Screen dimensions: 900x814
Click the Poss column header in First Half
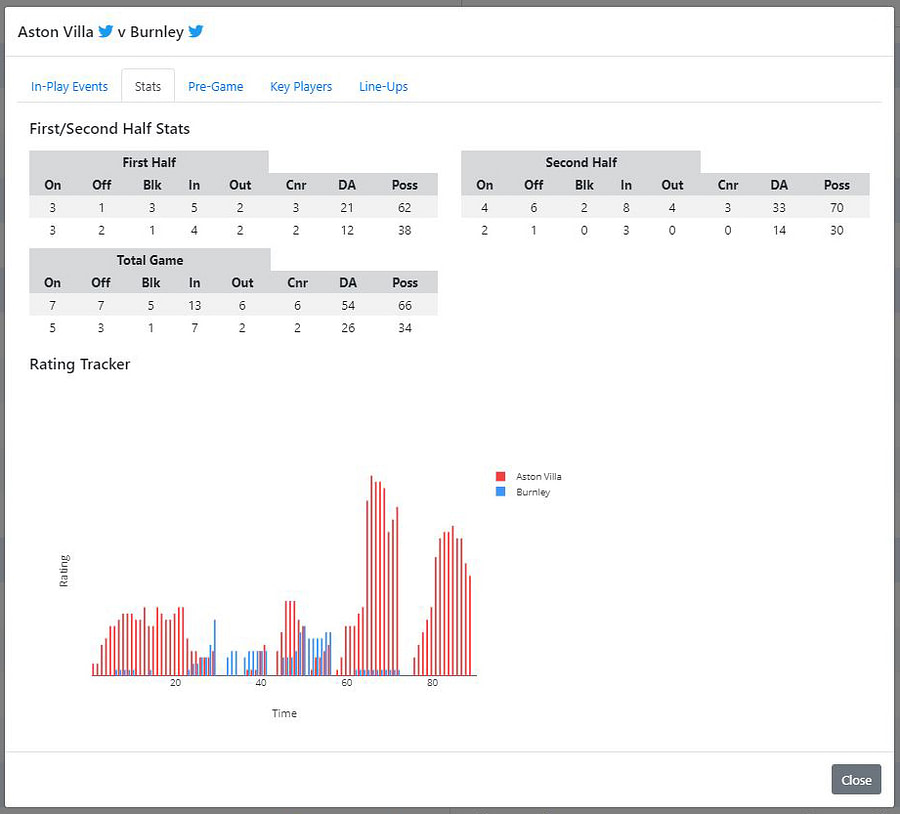[404, 185]
